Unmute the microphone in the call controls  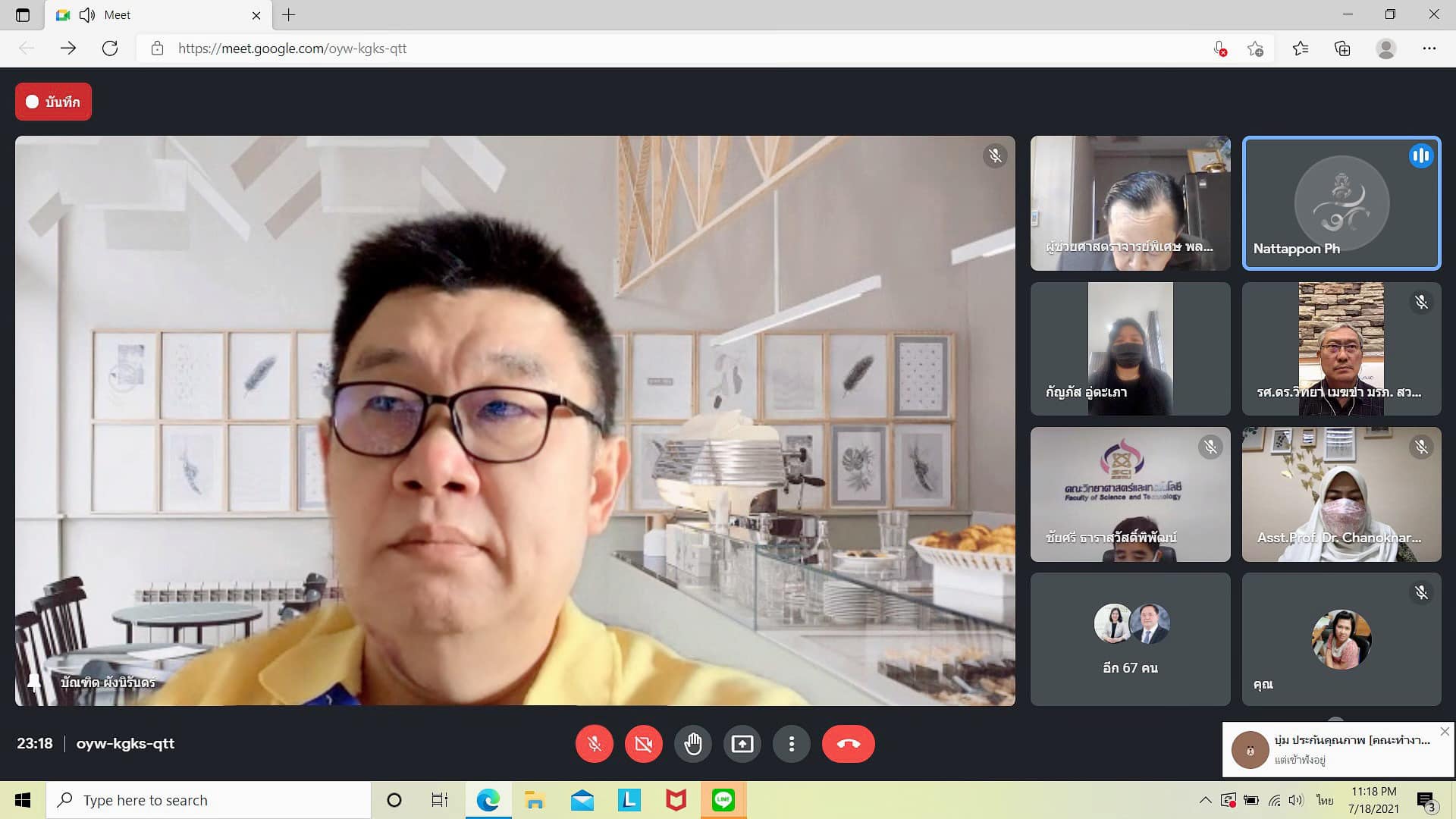pos(594,744)
